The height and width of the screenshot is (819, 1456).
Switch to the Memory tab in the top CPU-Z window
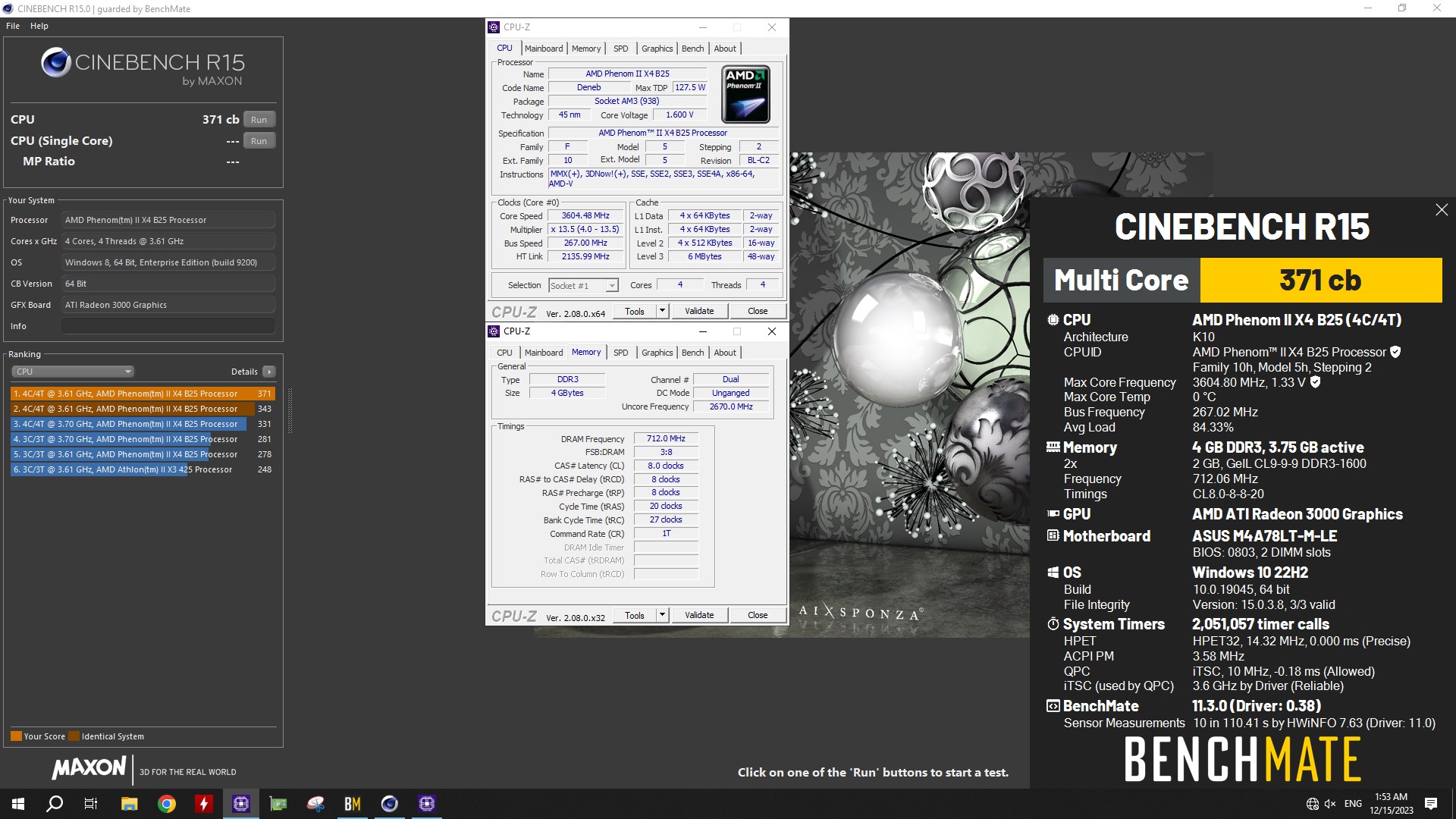pyautogui.click(x=586, y=49)
